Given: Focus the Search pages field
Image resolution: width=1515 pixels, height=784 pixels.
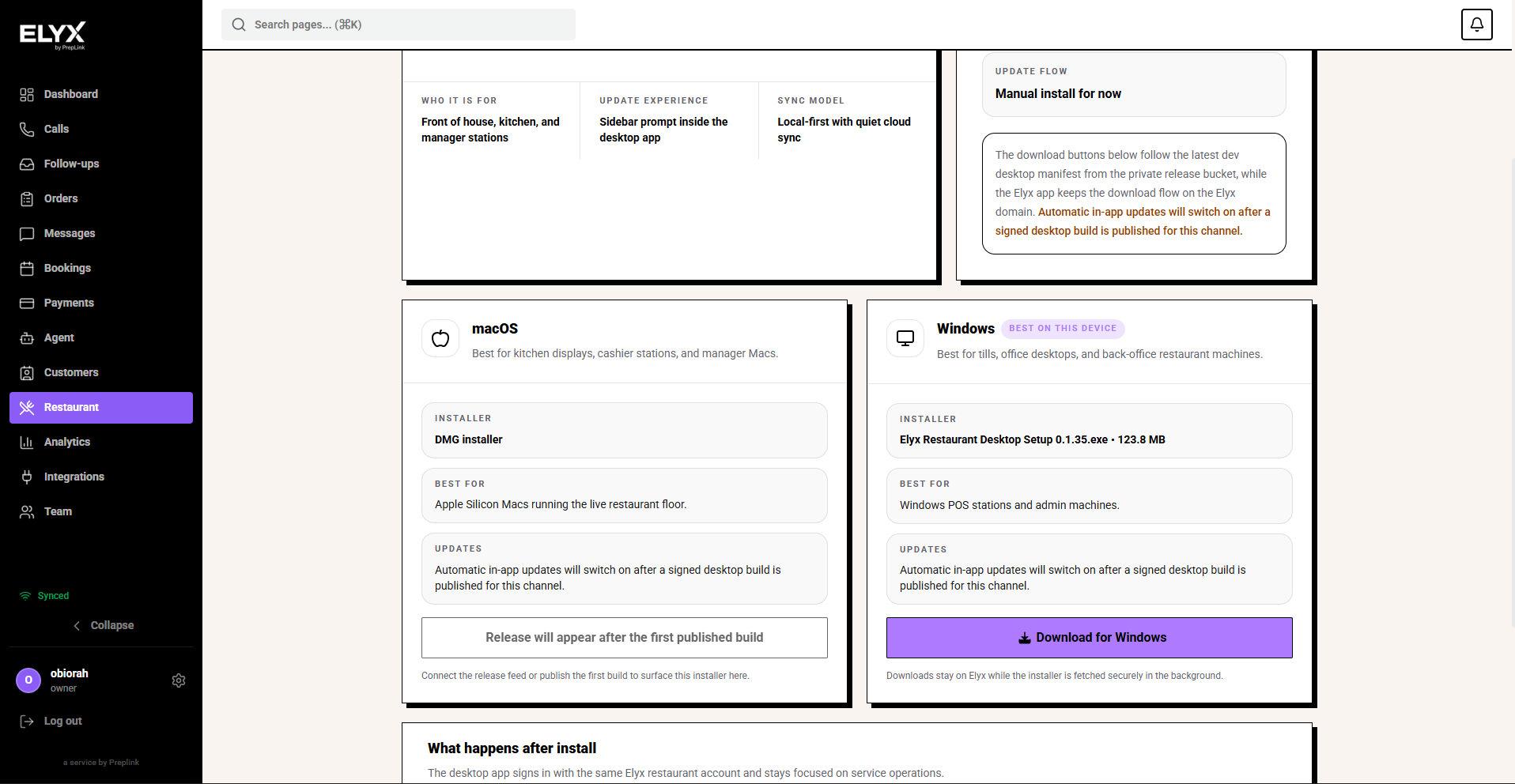Looking at the screenshot, I should (x=399, y=24).
